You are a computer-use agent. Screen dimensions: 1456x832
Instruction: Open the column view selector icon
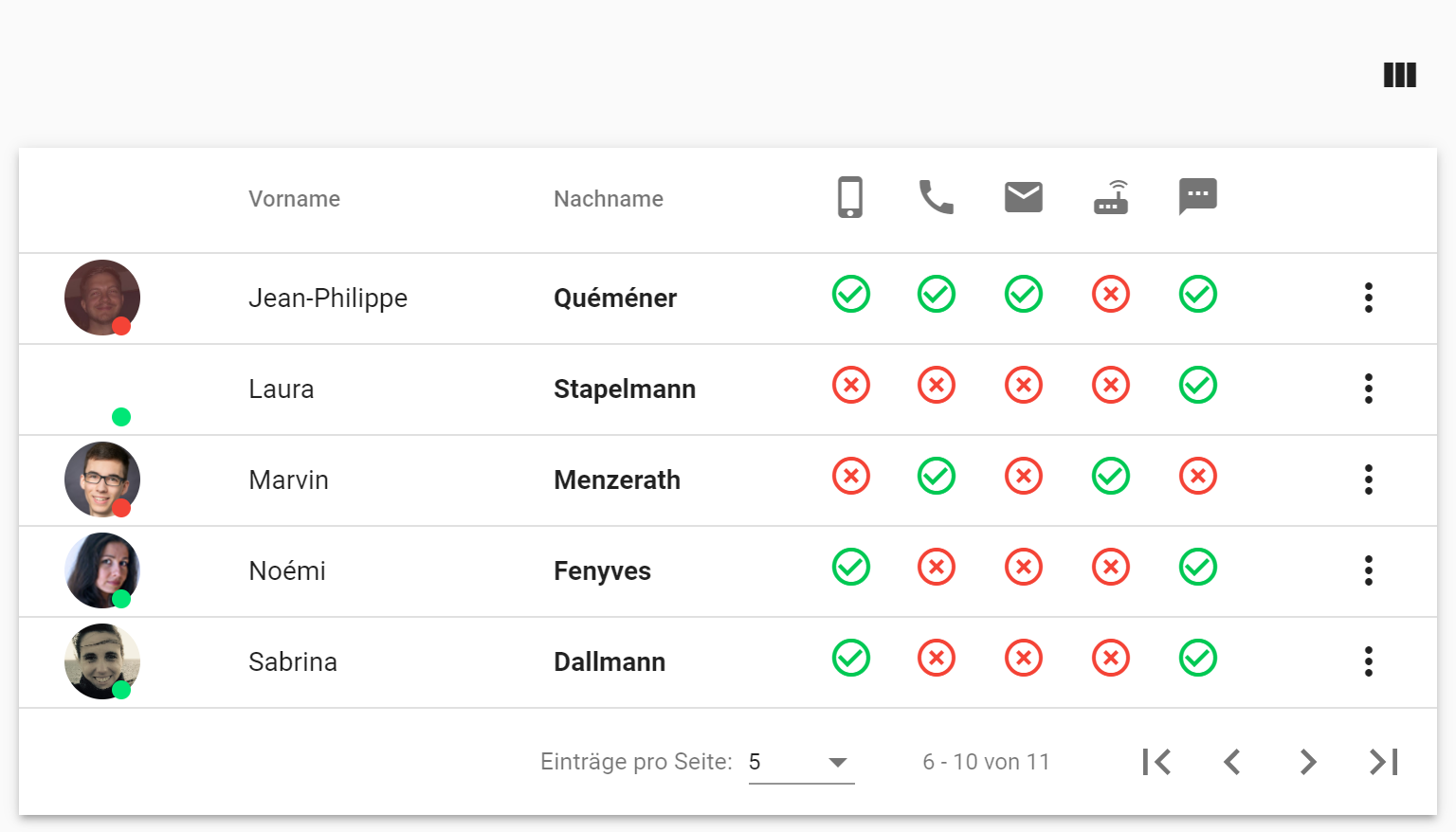click(1399, 75)
